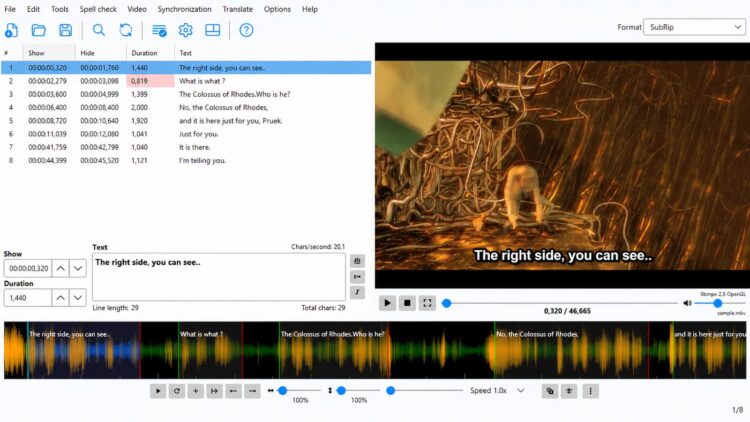This screenshot has height=422, width=750.
Task: Click waveform set start left-arrow button
Action: click(x=233, y=391)
